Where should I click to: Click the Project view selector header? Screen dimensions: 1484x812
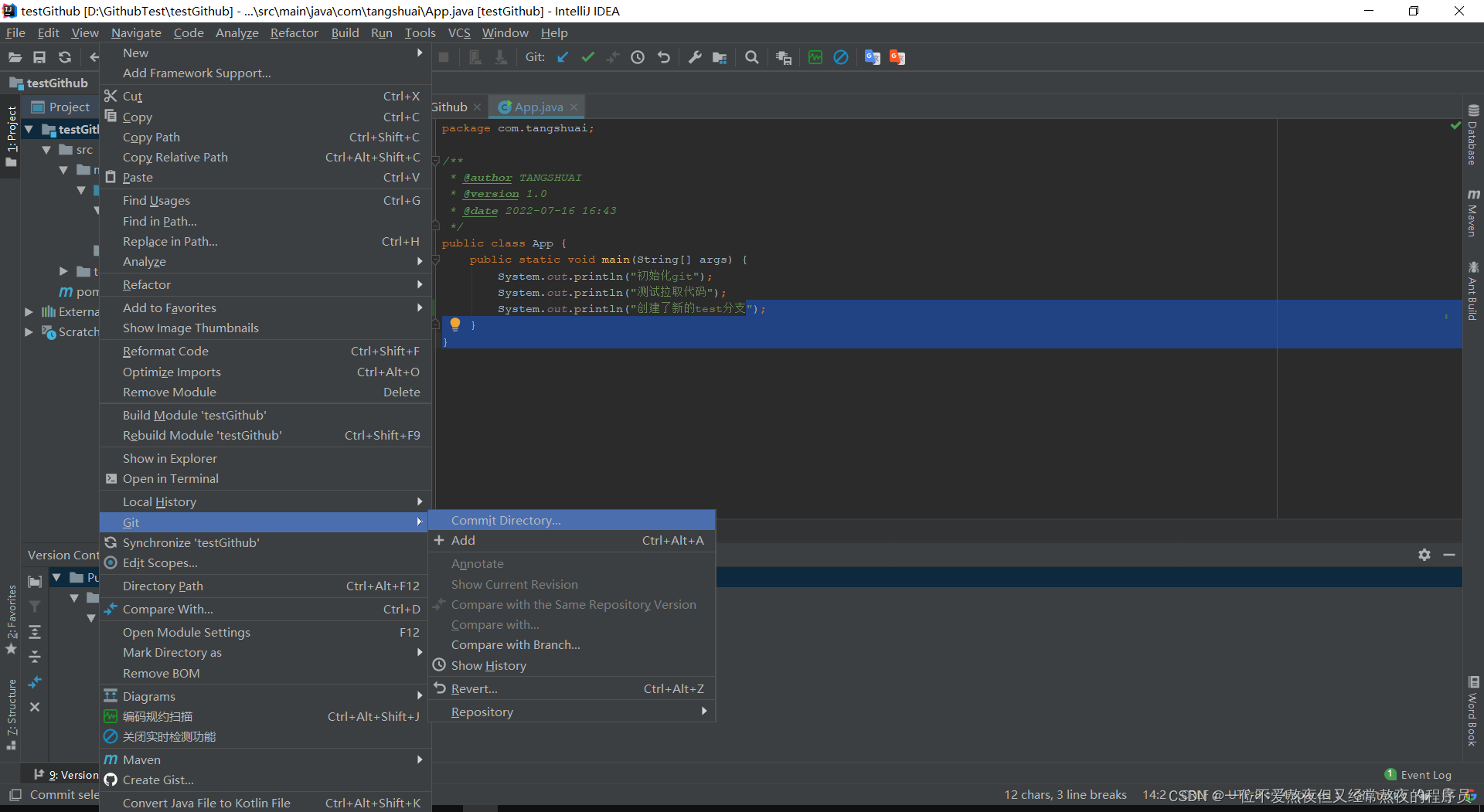pyautogui.click(x=61, y=107)
